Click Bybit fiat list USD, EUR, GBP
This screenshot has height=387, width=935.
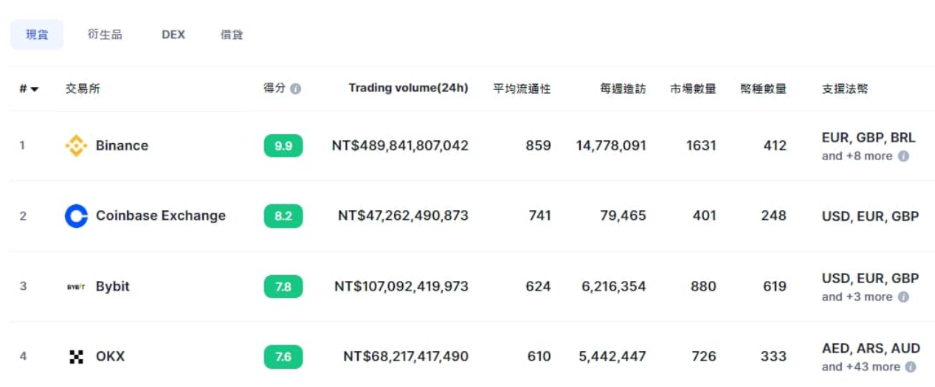point(870,278)
